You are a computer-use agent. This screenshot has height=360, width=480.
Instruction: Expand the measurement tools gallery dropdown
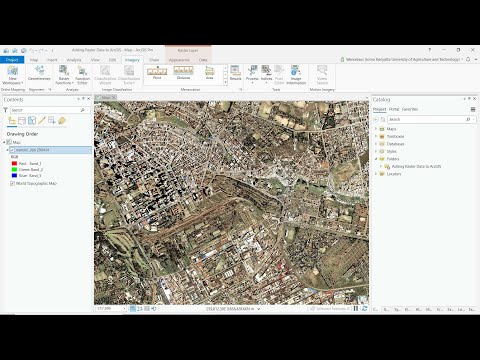pos(225,82)
